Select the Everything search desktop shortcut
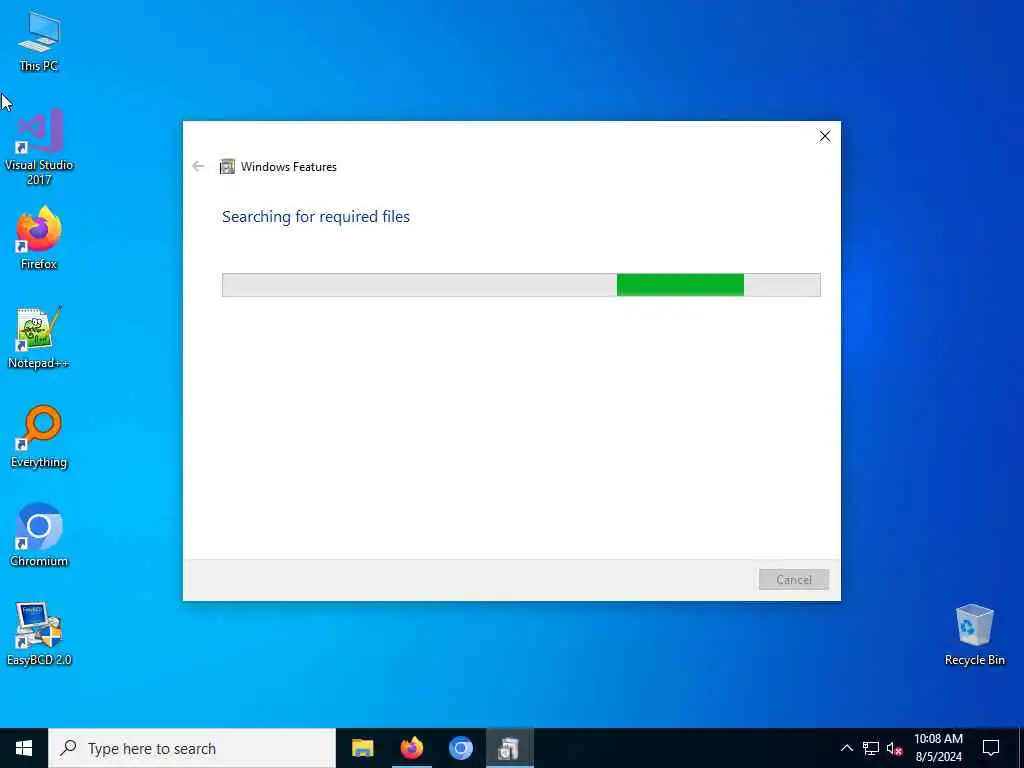The width and height of the screenshot is (1024, 768). [x=39, y=436]
